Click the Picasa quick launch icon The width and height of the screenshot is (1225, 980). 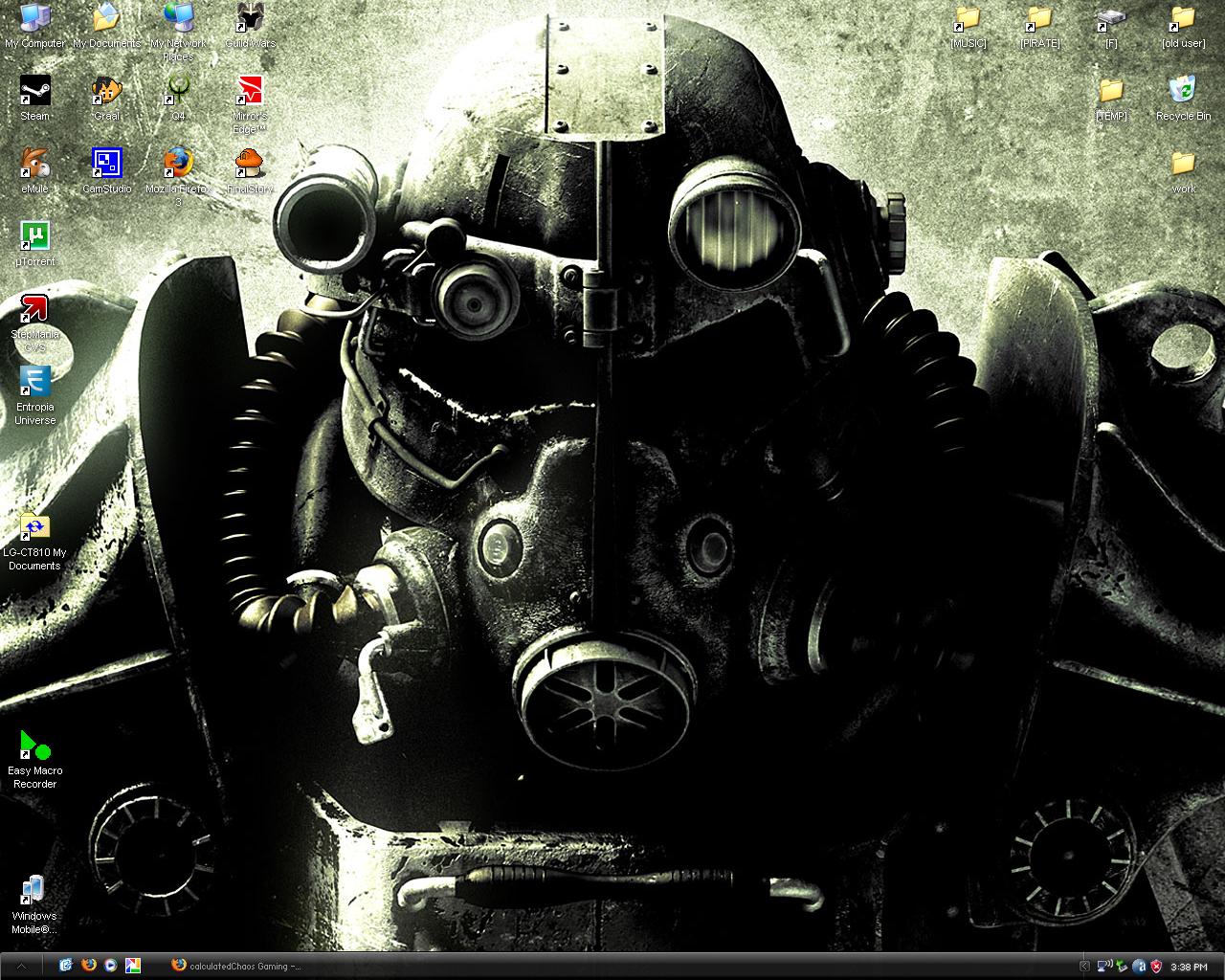[x=133, y=966]
